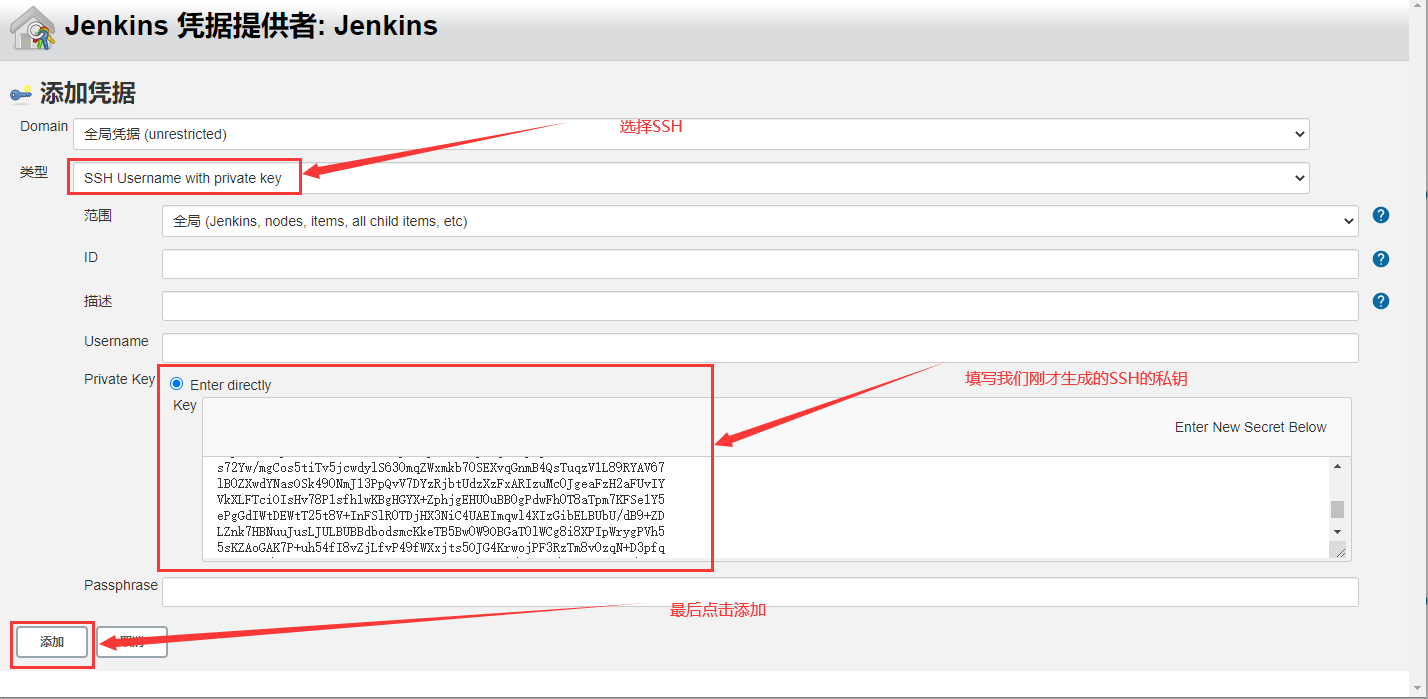
Task: Open help icon for 描述 field
Action: [1381, 301]
